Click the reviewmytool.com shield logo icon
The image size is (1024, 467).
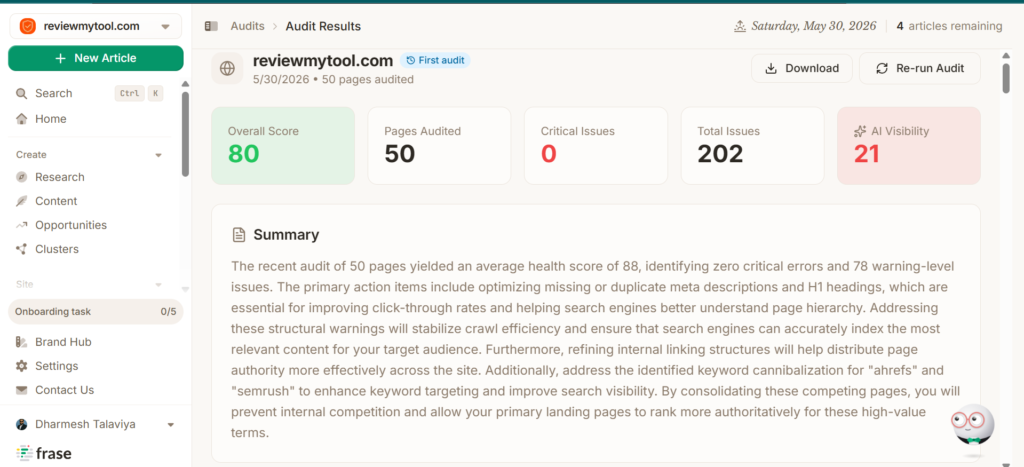pos(27,26)
